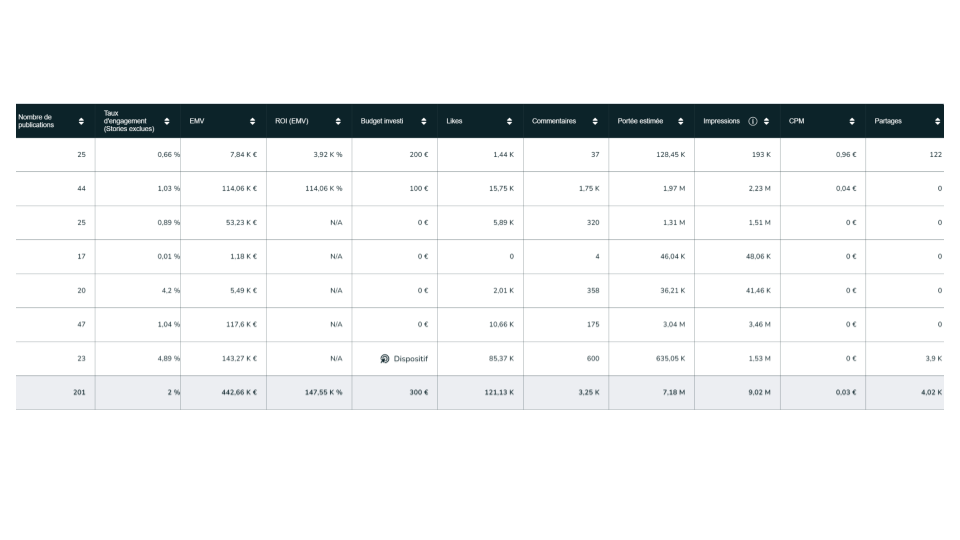Image resolution: width=960 pixels, height=540 pixels.
Task: Click the ROI (EMV) header label
Action: pyautogui.click(x=292, y=121)
